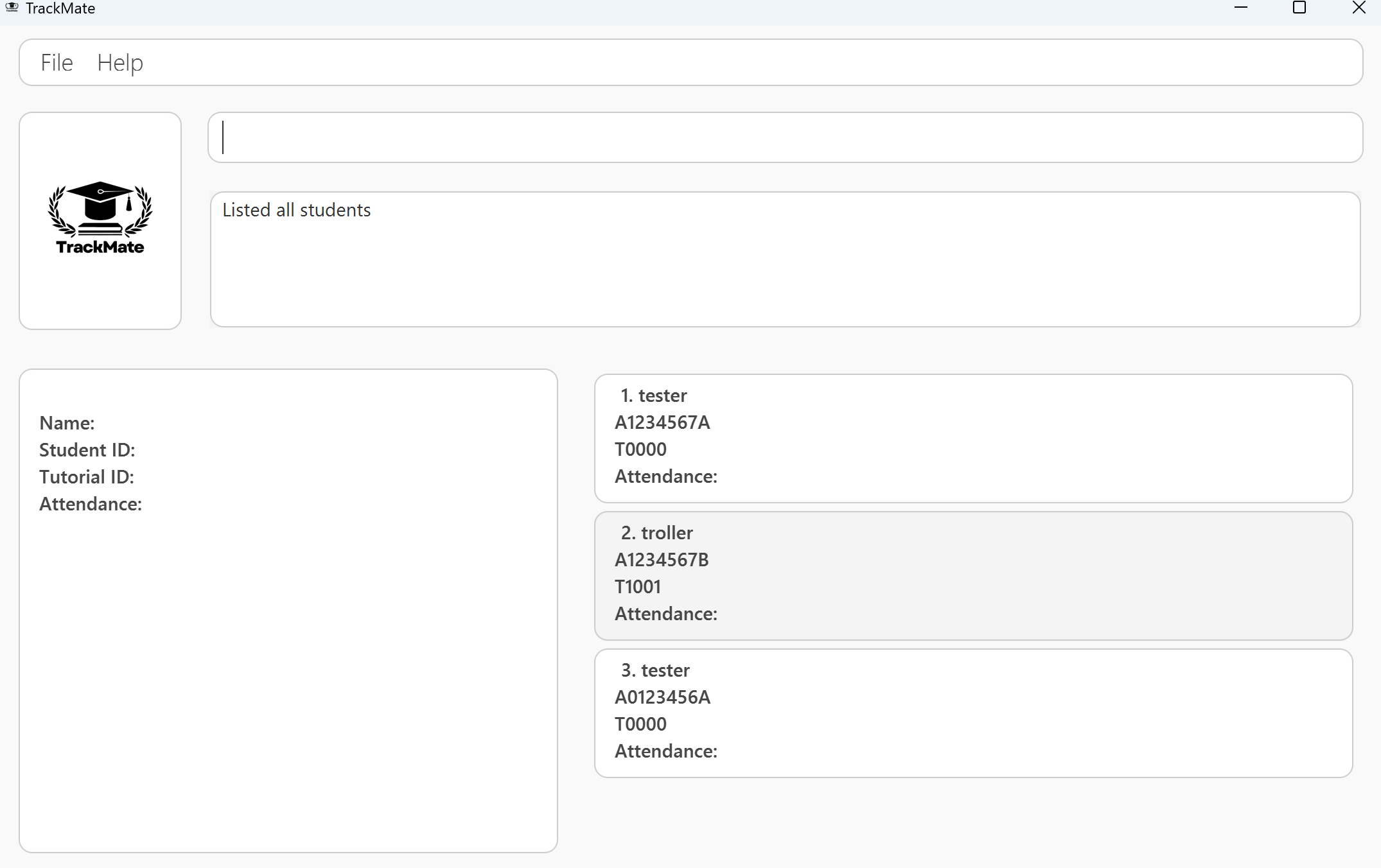The height and width of the screenshot is (868, 1381).
Task: Open the Help menu
Action: tap(120, 63)
